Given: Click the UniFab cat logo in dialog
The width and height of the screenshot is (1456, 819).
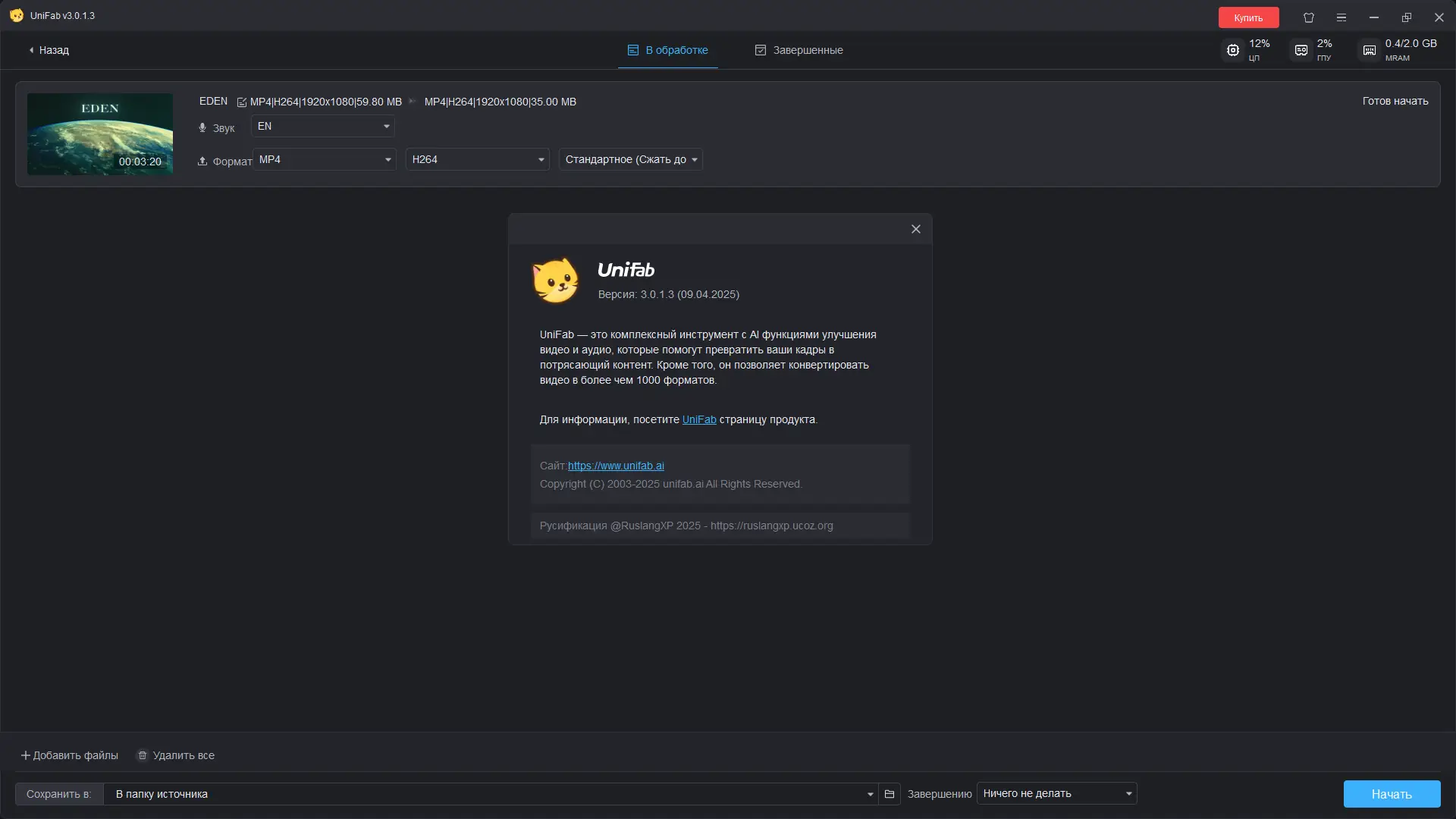Looking at the screenshot, I should pyautogui.click(x=556, y=281).
